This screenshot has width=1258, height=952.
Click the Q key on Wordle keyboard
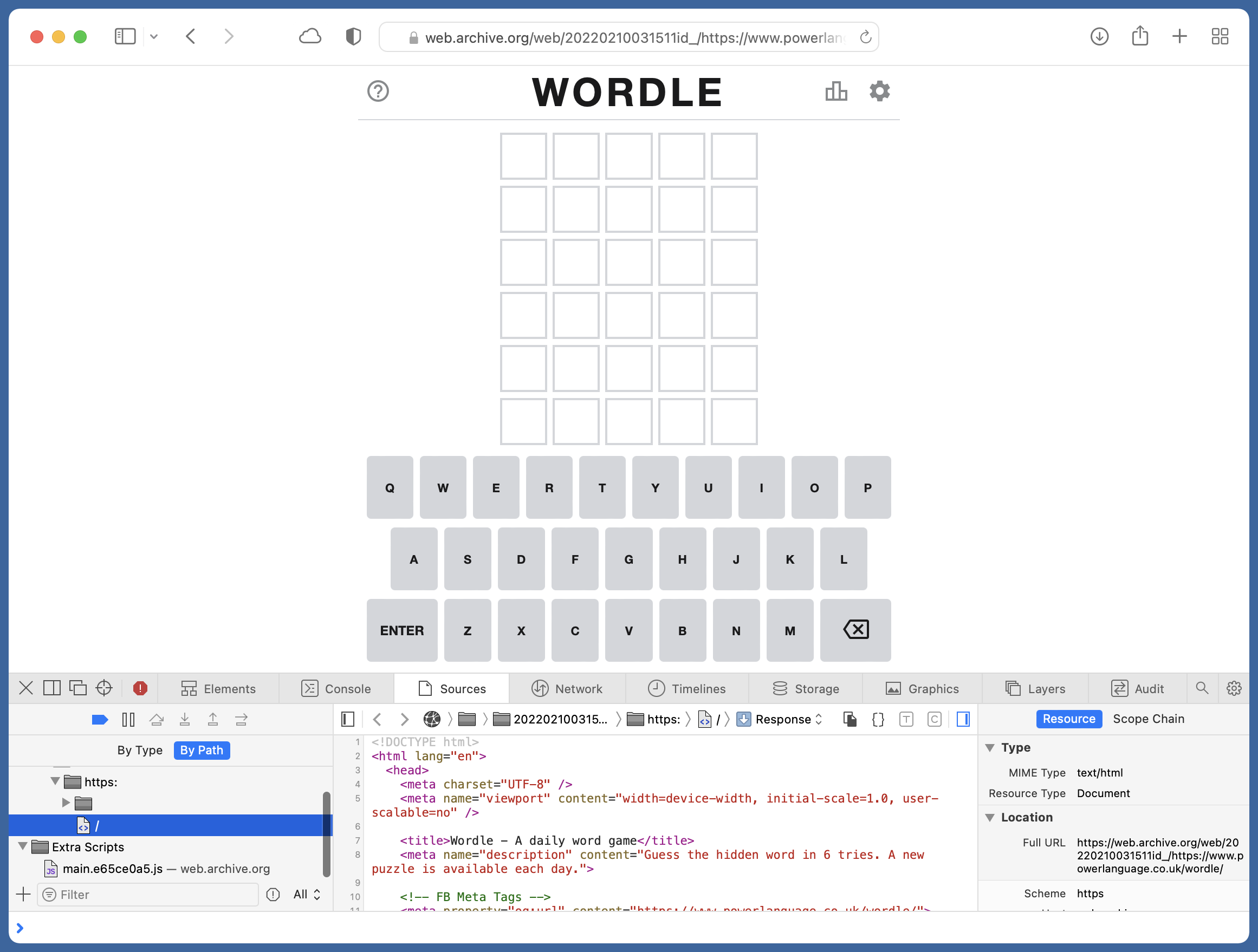pyautogui.click(x=390, y=487)
